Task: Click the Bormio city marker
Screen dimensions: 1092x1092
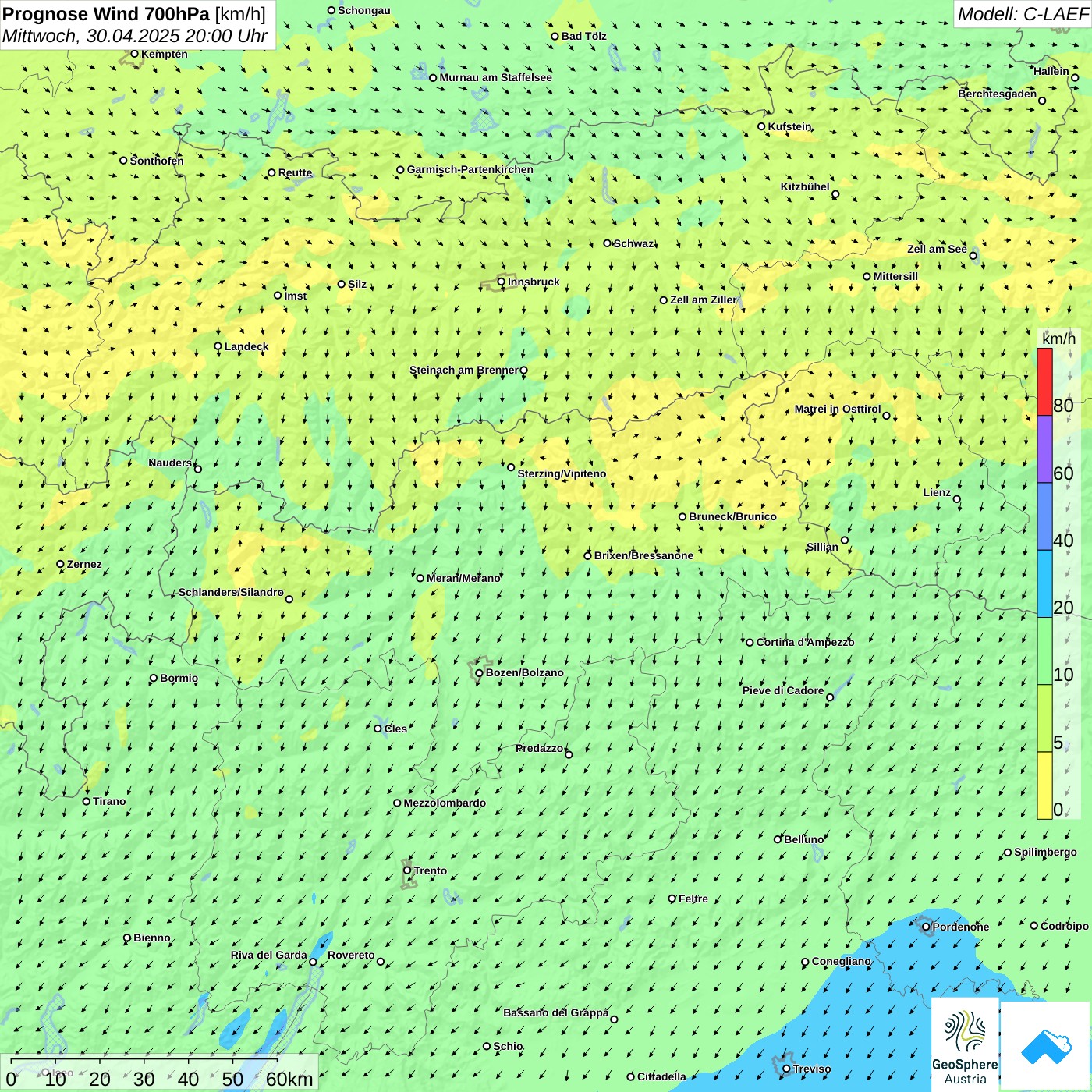Action: (154, 679)
